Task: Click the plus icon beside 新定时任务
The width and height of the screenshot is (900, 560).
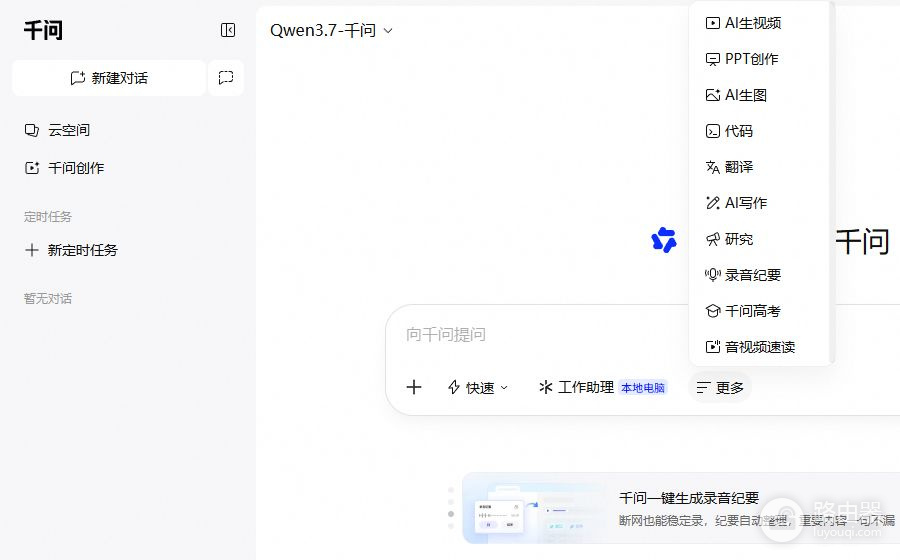Action: 32,250
